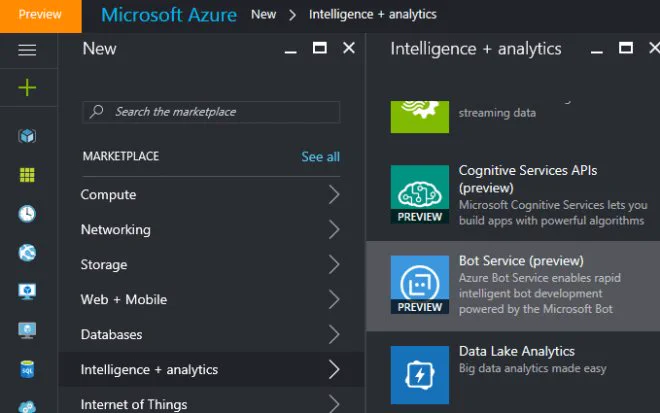The width and height of the screenshot is (660, 413).
Task: Open Bot Service (preview) title
Action: pos(521,261)
